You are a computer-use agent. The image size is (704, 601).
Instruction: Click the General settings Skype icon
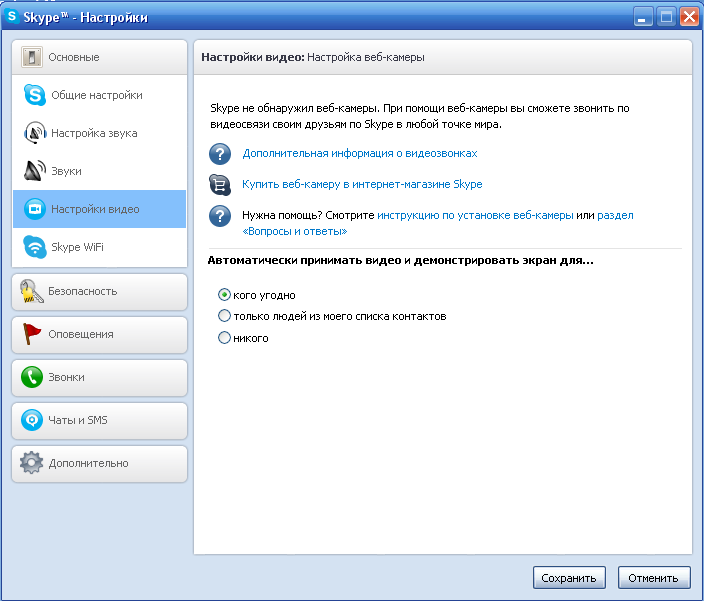click(35, 95)
